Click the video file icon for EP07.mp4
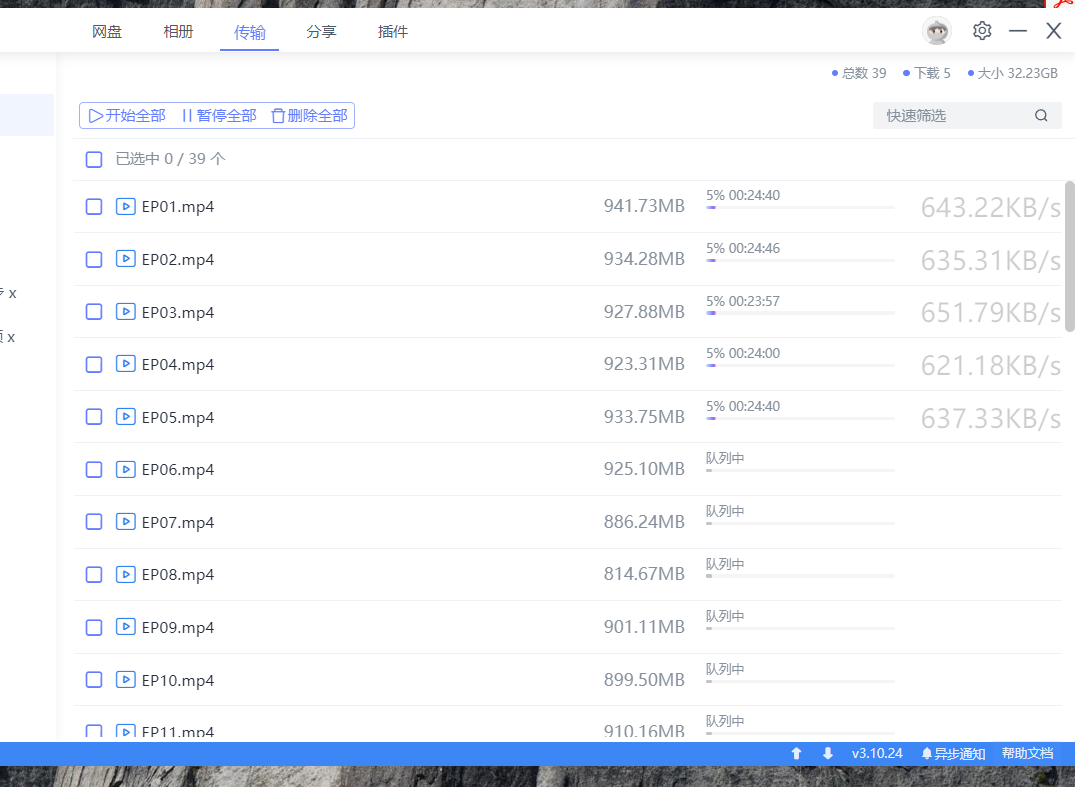The width and height of the screenshot is (1075, 787). 125,522
